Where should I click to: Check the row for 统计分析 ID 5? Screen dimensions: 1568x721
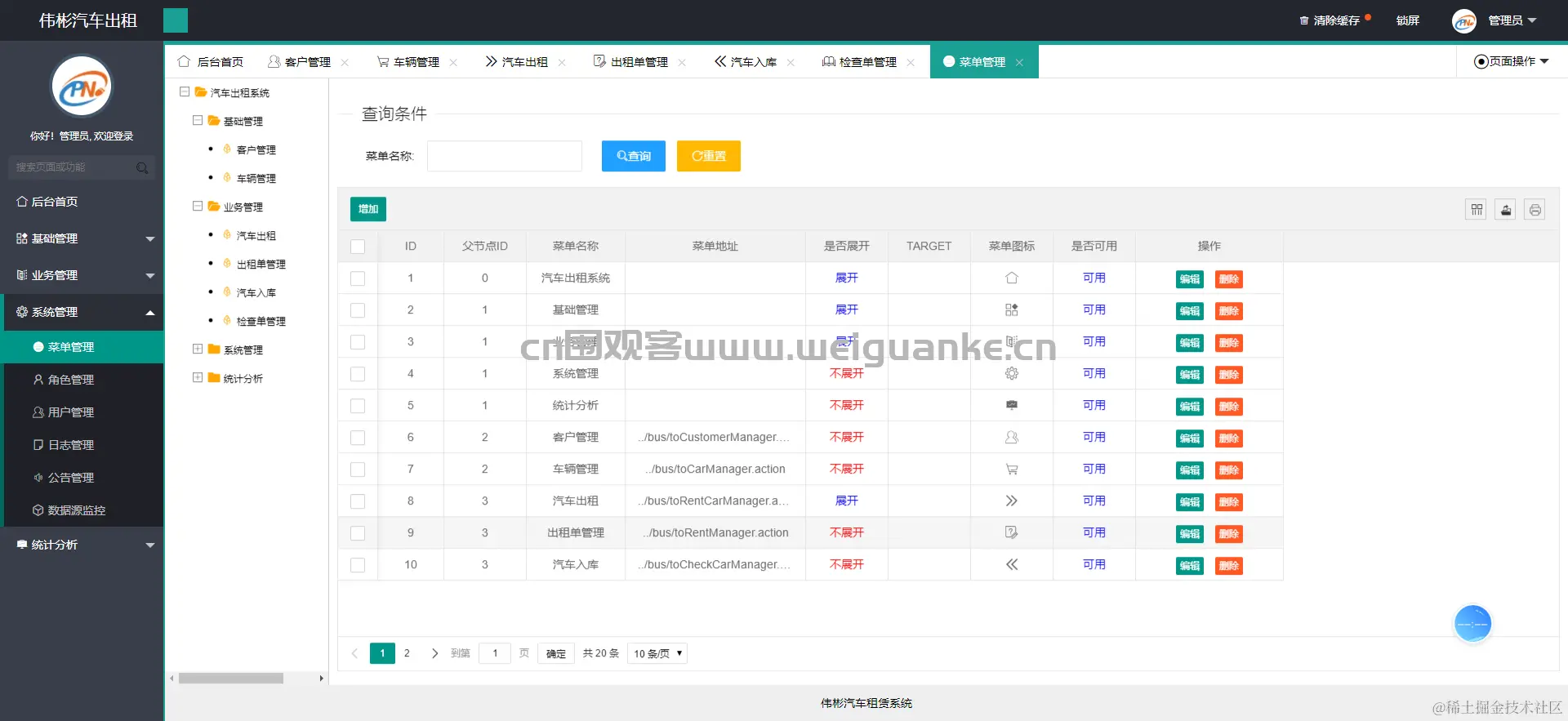358,406
